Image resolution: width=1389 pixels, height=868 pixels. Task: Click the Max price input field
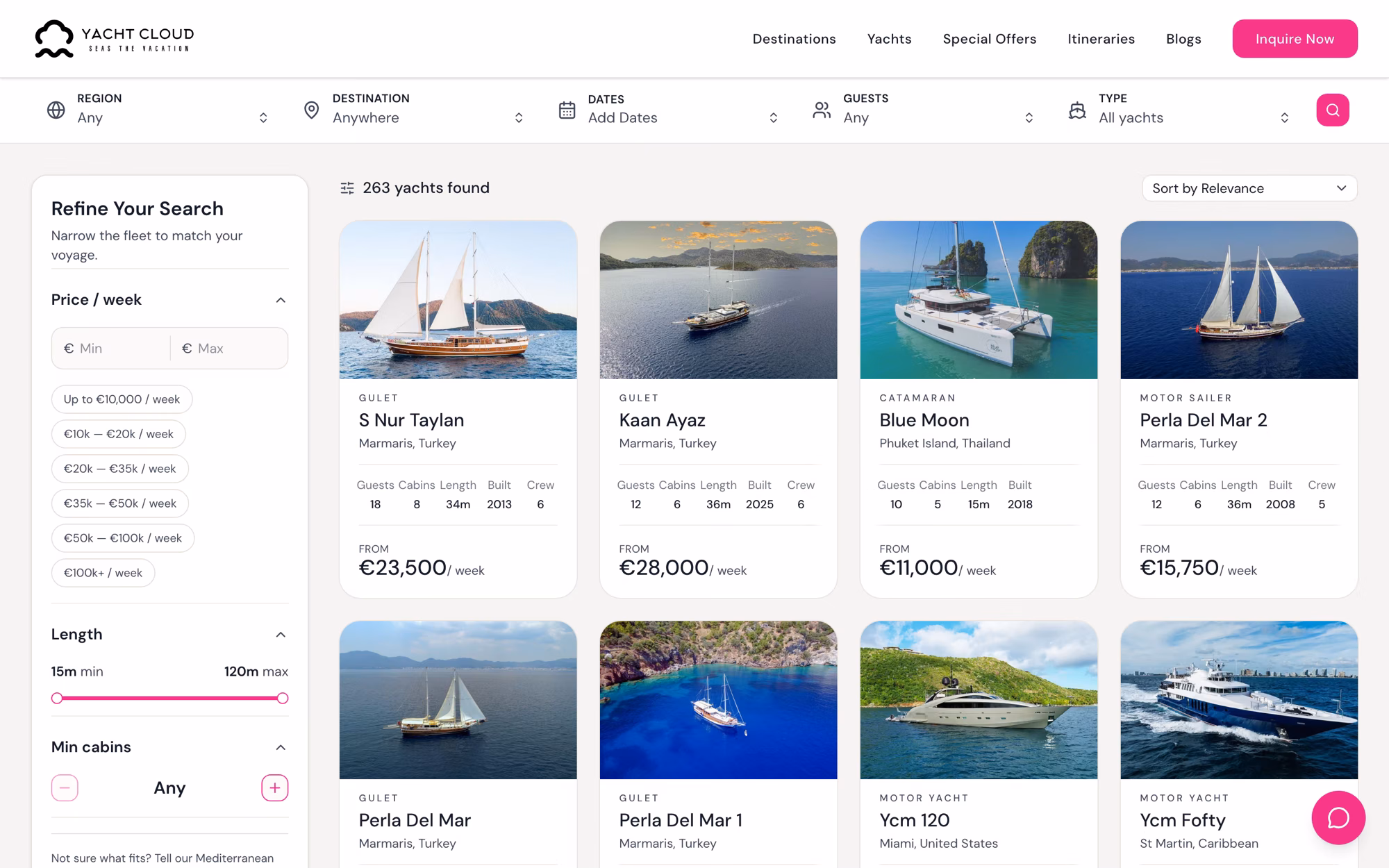(229, 348)
